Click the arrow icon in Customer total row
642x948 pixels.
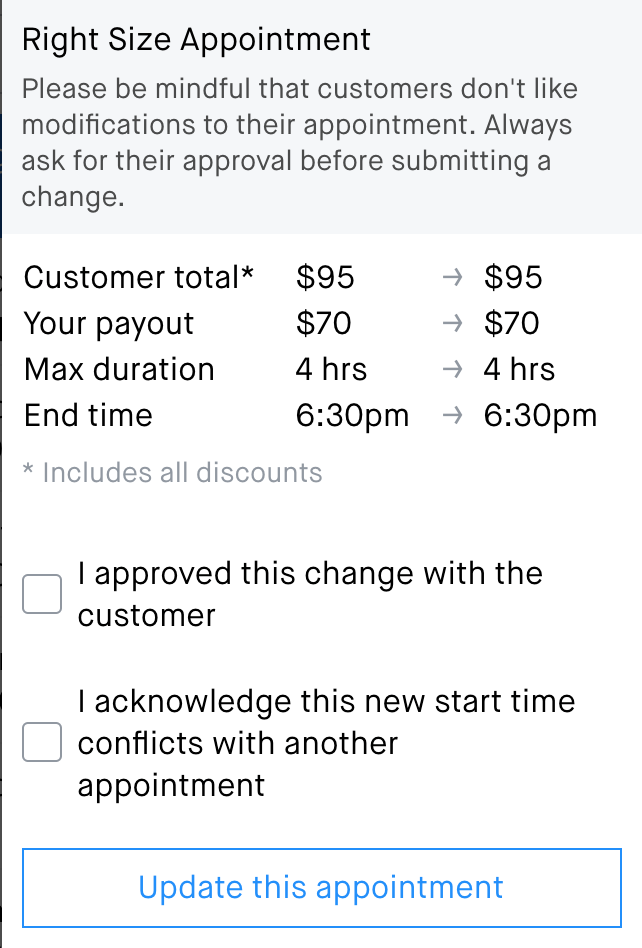tap(453, 278)
